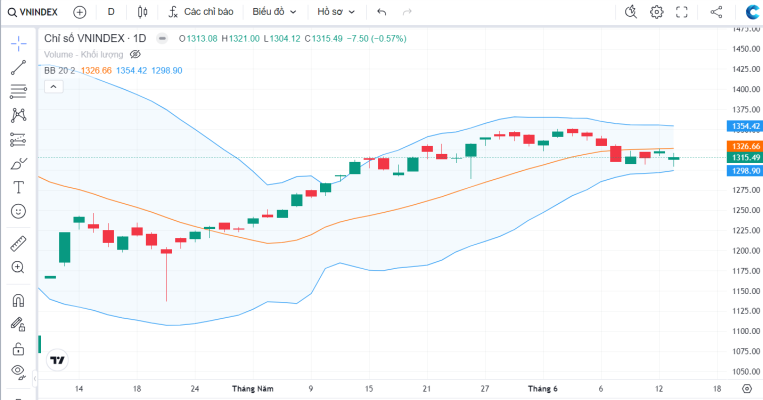This screenshot has width=763, height=400.
Task: Click the Chỉ số VNINDEX · 1D title
Action: coord(95,38)
